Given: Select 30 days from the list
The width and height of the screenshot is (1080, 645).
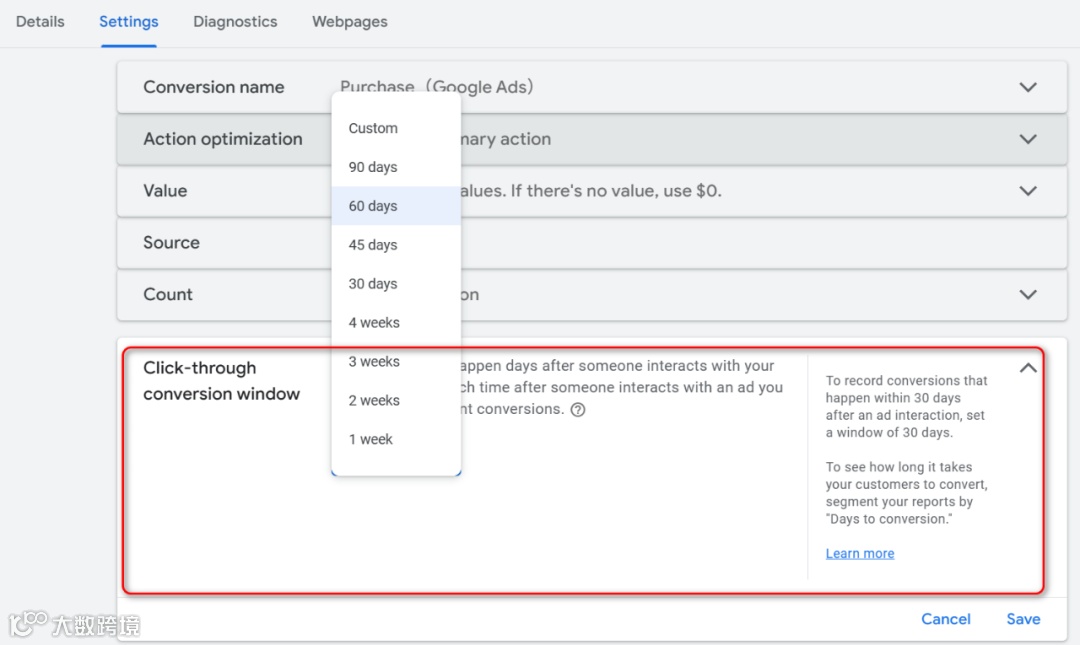Looking at the screenshot, I should [x=373, y=284].
